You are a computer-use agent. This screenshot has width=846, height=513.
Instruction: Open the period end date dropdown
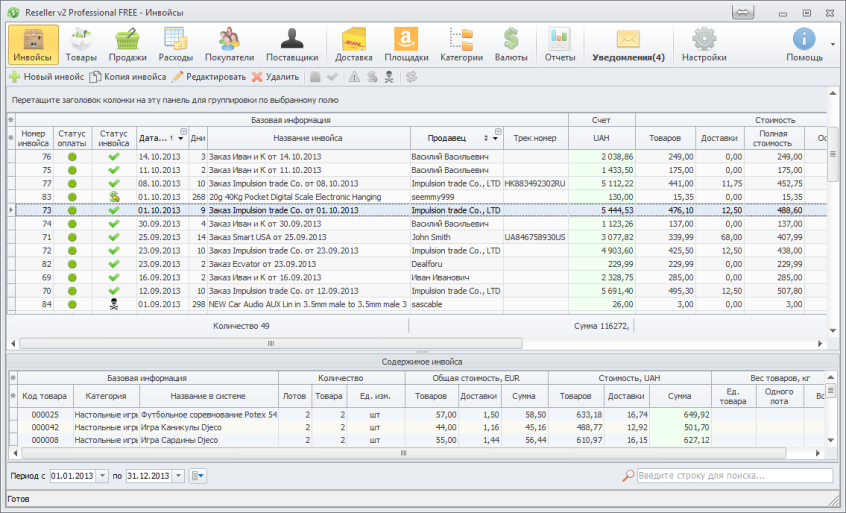point(179,476)
